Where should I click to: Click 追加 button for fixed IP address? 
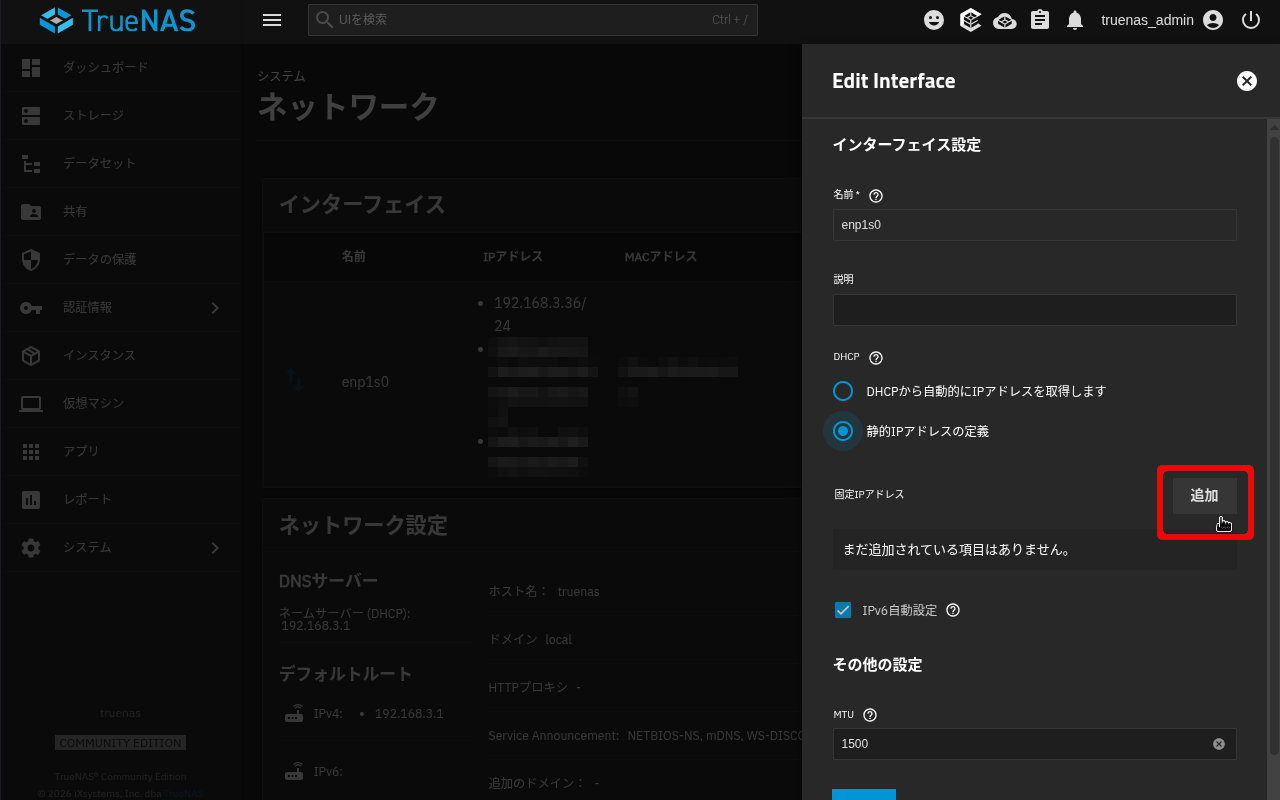point(1204,495)
